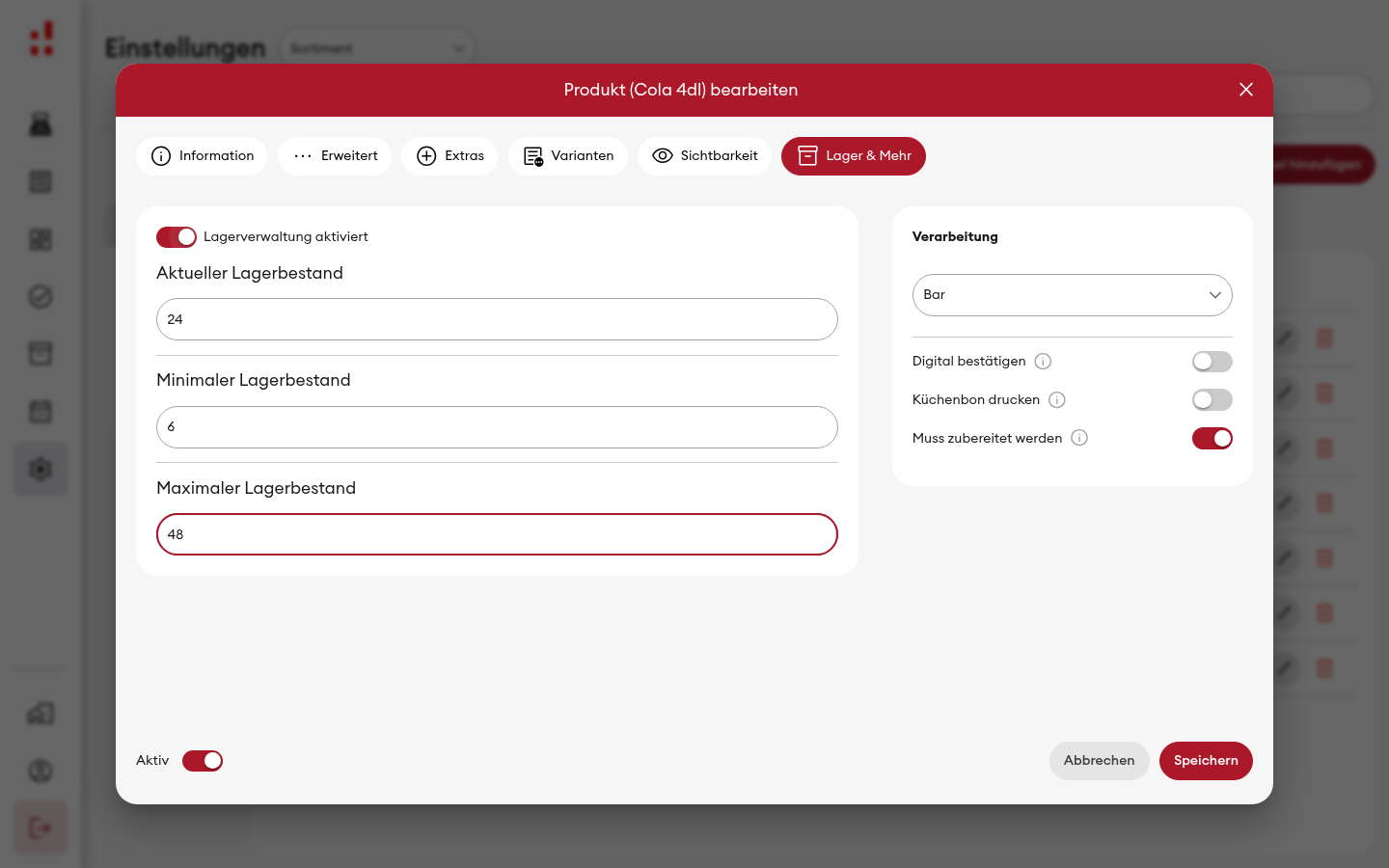Toggle the Aktiv switch off
Image resolution: width=1389 pixels, height=868 pixels.
pos(203,761)
